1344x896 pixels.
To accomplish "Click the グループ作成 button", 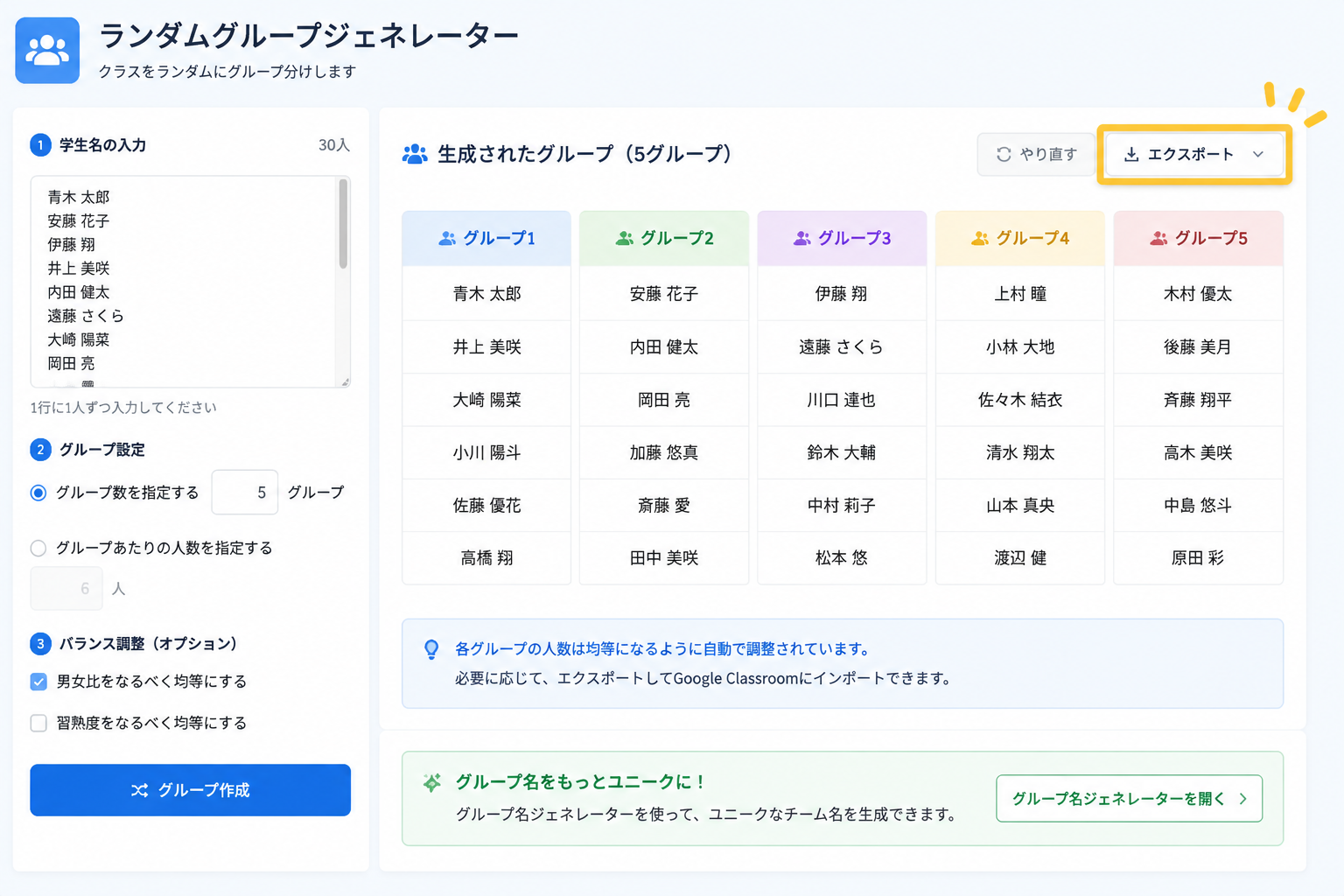I will [191, 790].
